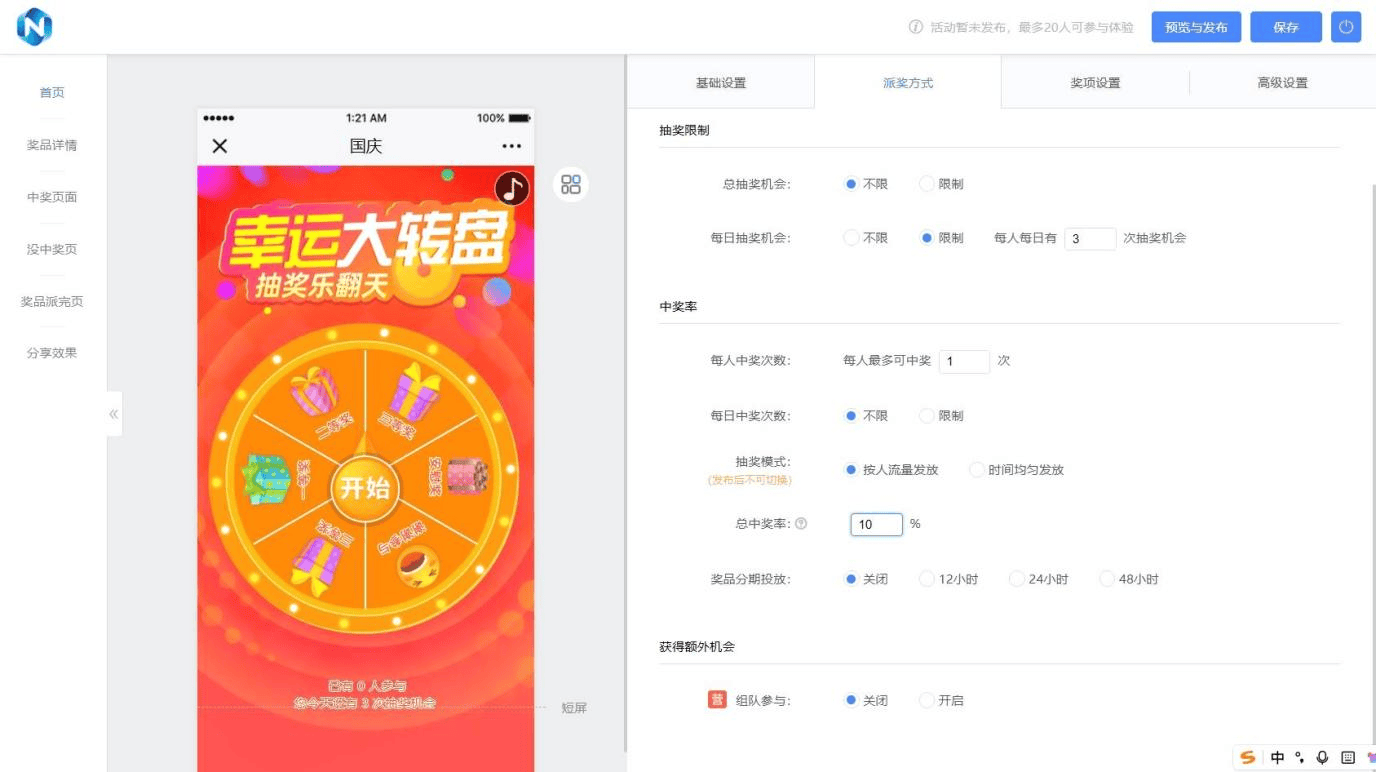This screenshot has height=772, width=1376.
Task: Open the tooltip icon next to 总中奖率
Action: click(x=800, y=523)
